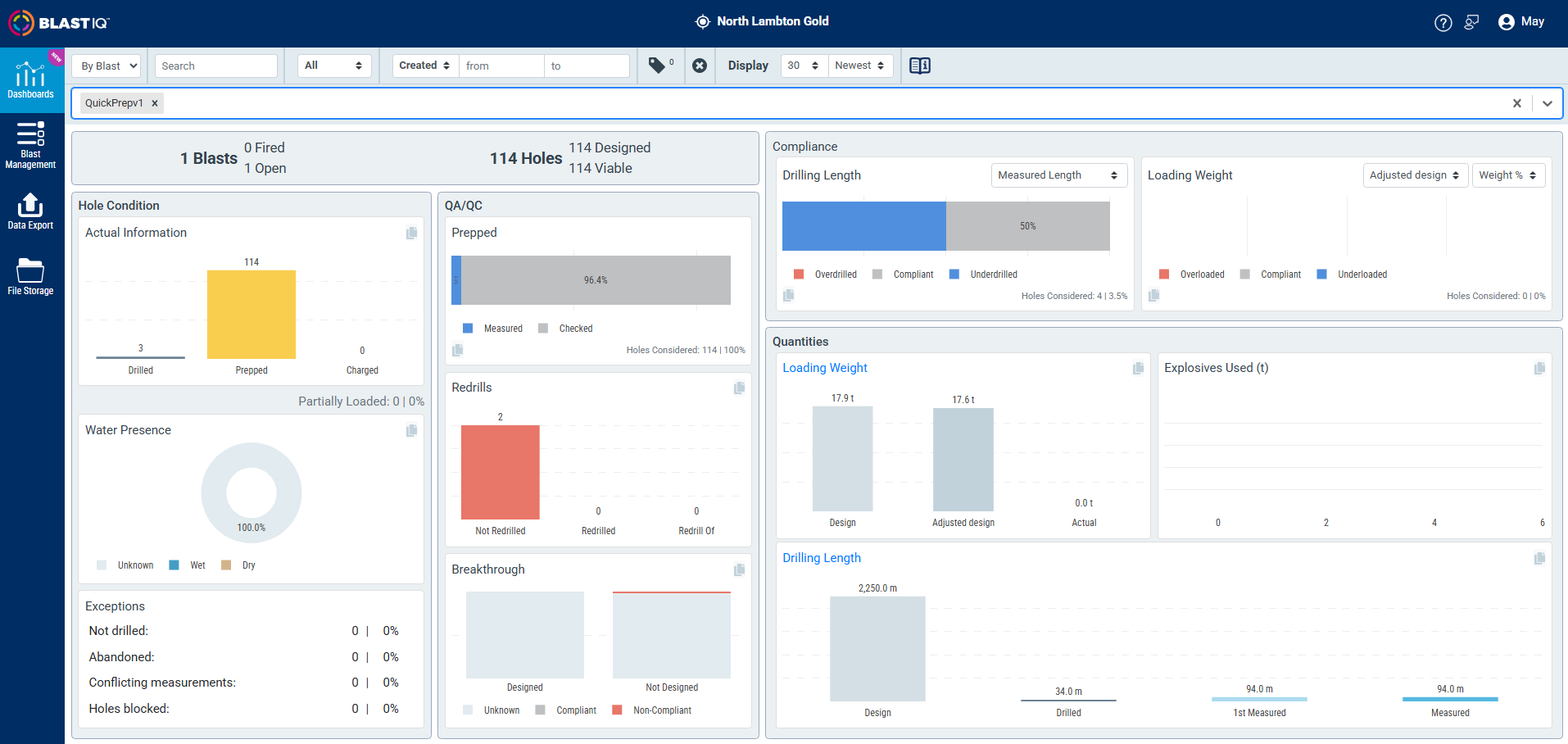Click the tags filter icon
Screen dimensions: 1568x744
[657, 66]
